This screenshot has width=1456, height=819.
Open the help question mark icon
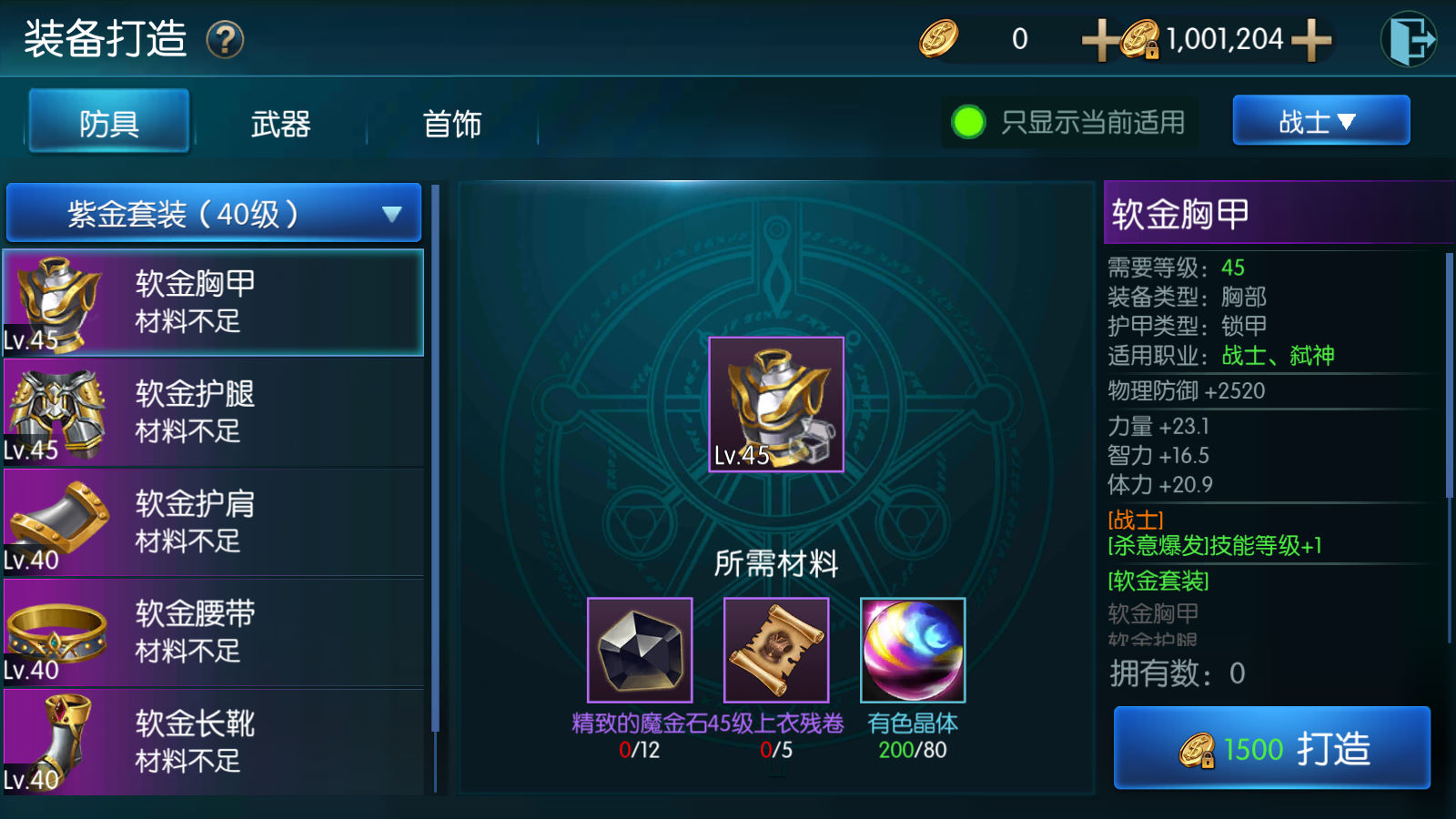225,40
